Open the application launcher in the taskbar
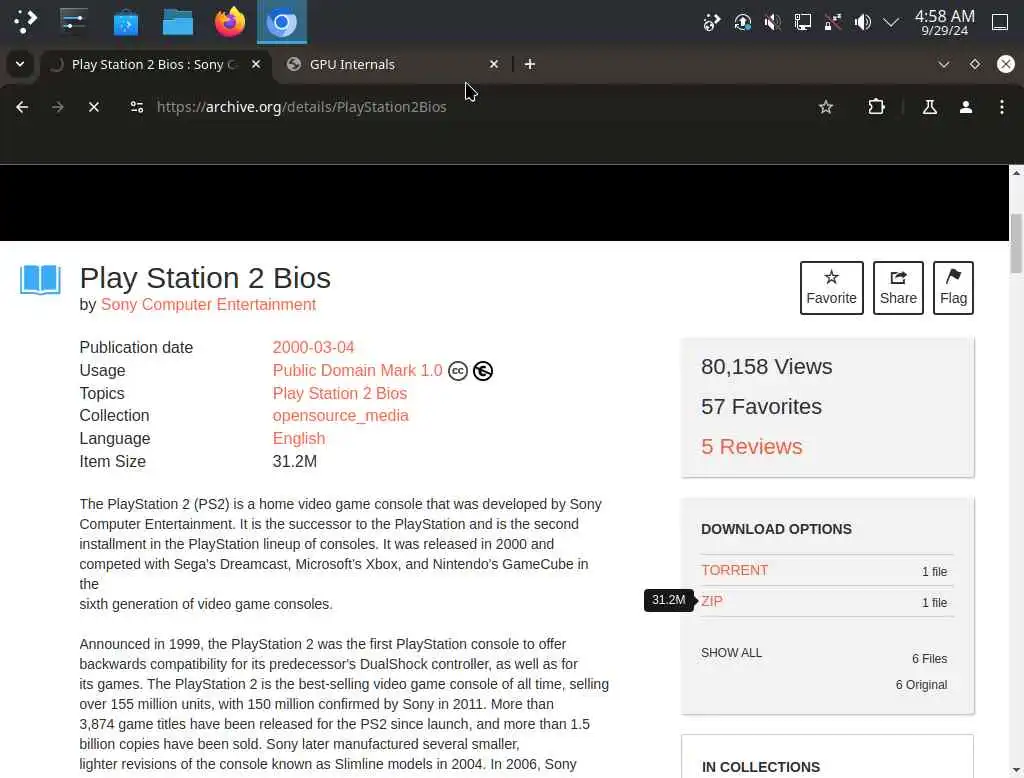 25,22
